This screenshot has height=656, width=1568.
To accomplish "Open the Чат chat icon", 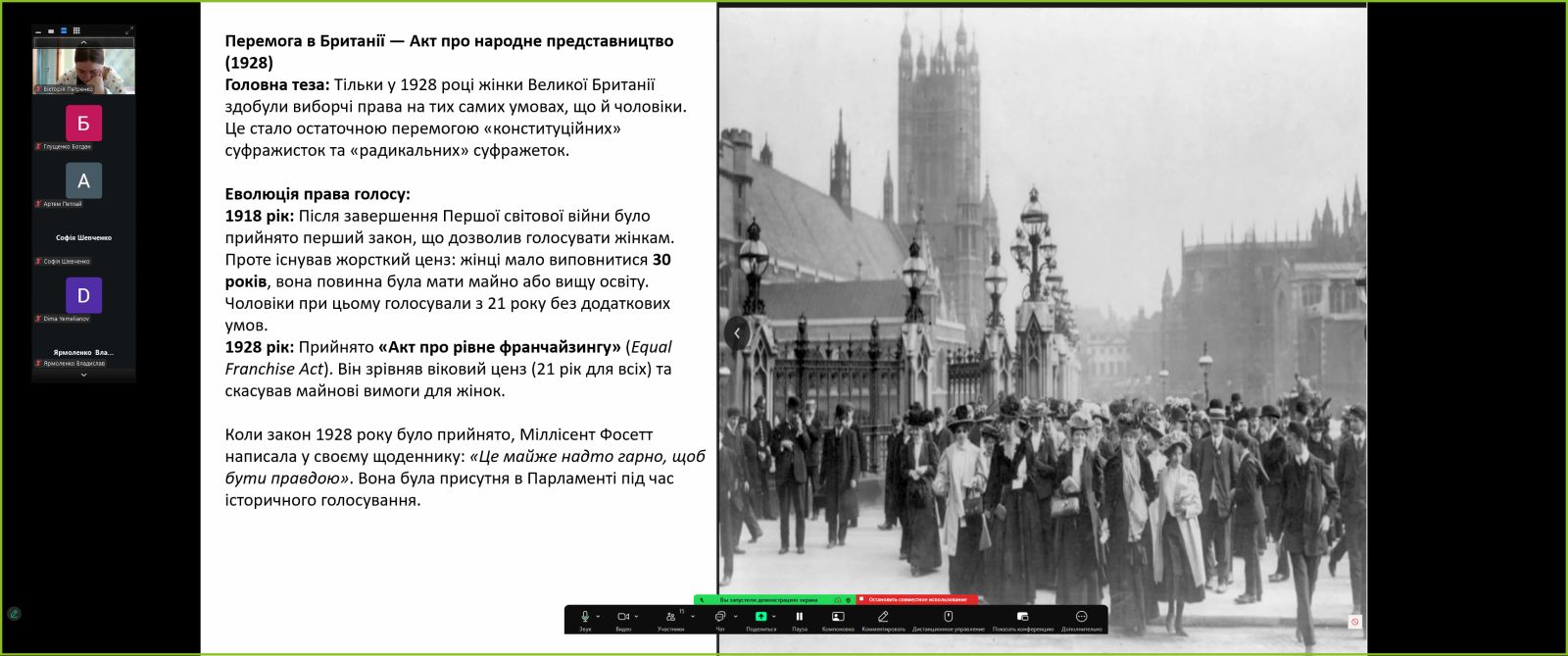I will (x=720, y=618).
